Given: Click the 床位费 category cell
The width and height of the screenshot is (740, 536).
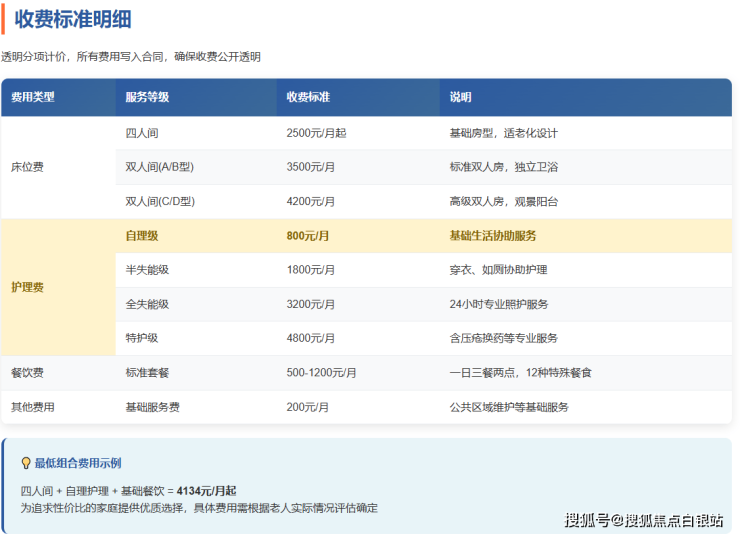Looking at the screenshot, I should pyautogui.click(x=27, y=167).
